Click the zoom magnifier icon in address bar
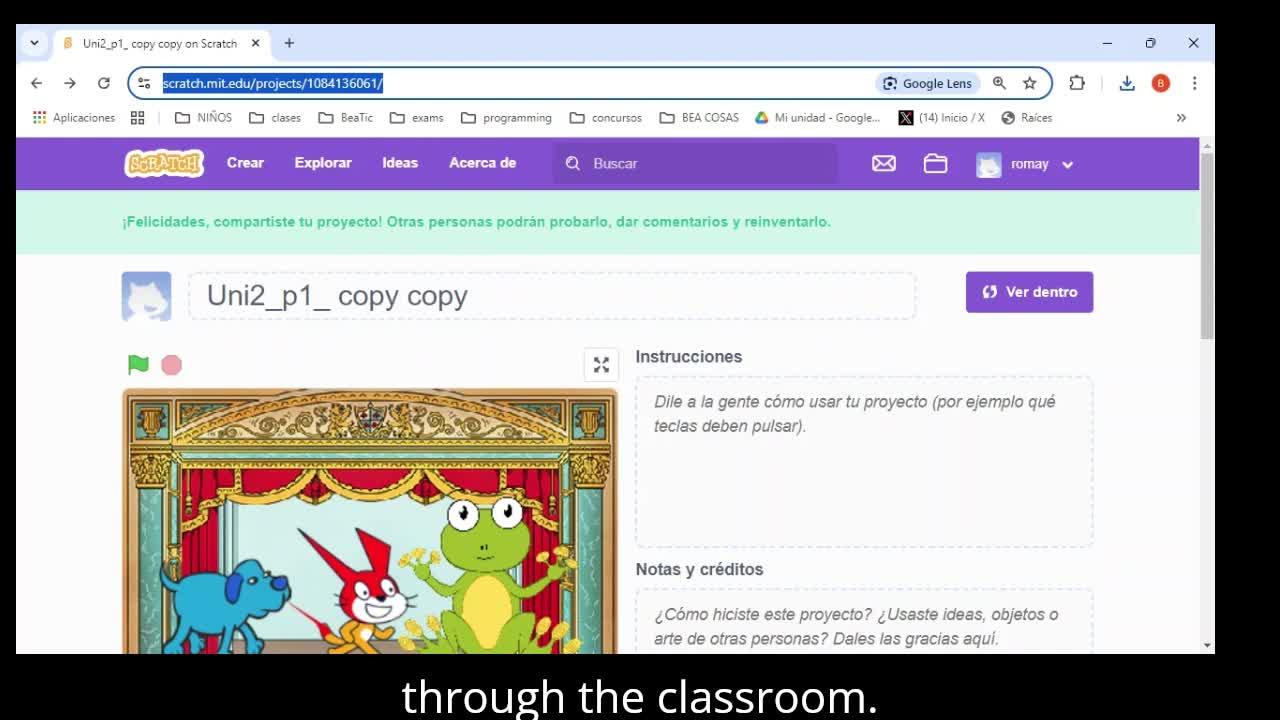 tap(999, 83)
